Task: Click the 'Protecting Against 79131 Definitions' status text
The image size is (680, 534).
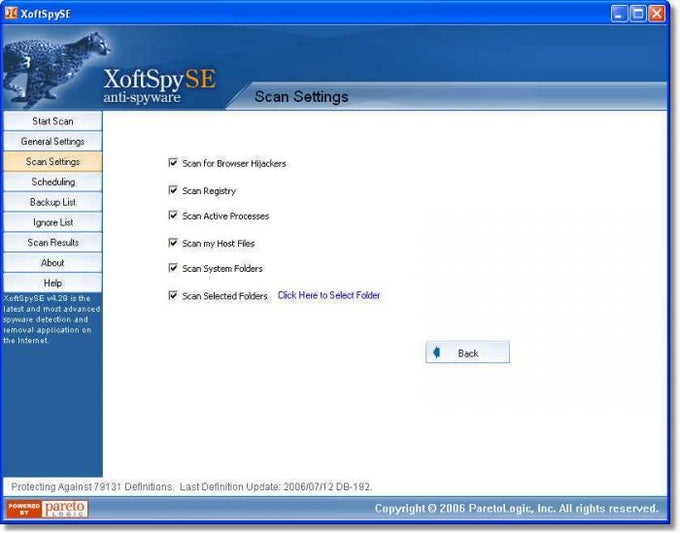Action: click(92, 487)
